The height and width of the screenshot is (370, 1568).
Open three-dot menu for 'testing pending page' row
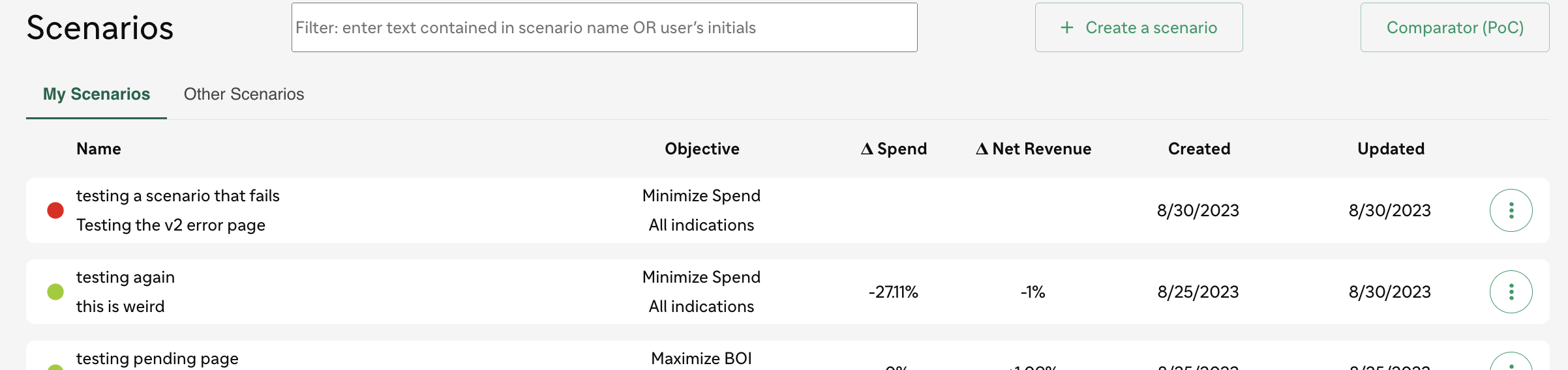coord(1511,362)
